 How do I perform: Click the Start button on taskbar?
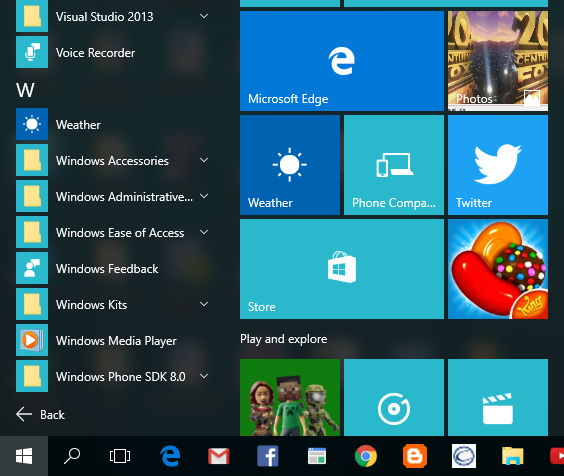coord(24,456)
